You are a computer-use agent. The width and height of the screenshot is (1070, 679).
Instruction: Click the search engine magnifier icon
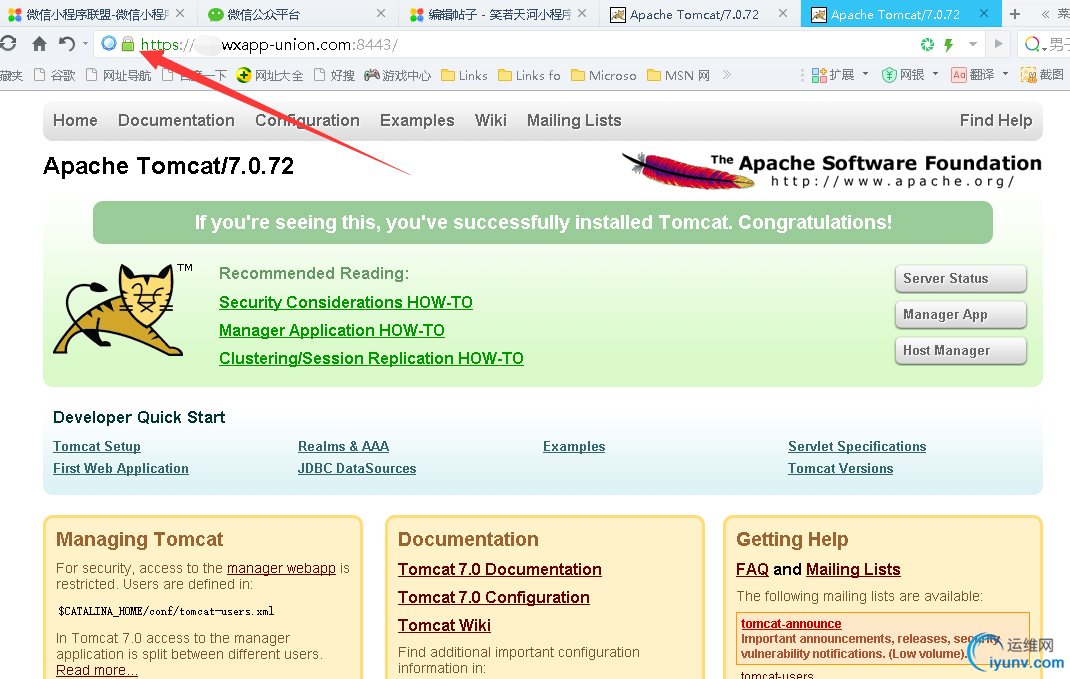click(x=1032, y=44)
